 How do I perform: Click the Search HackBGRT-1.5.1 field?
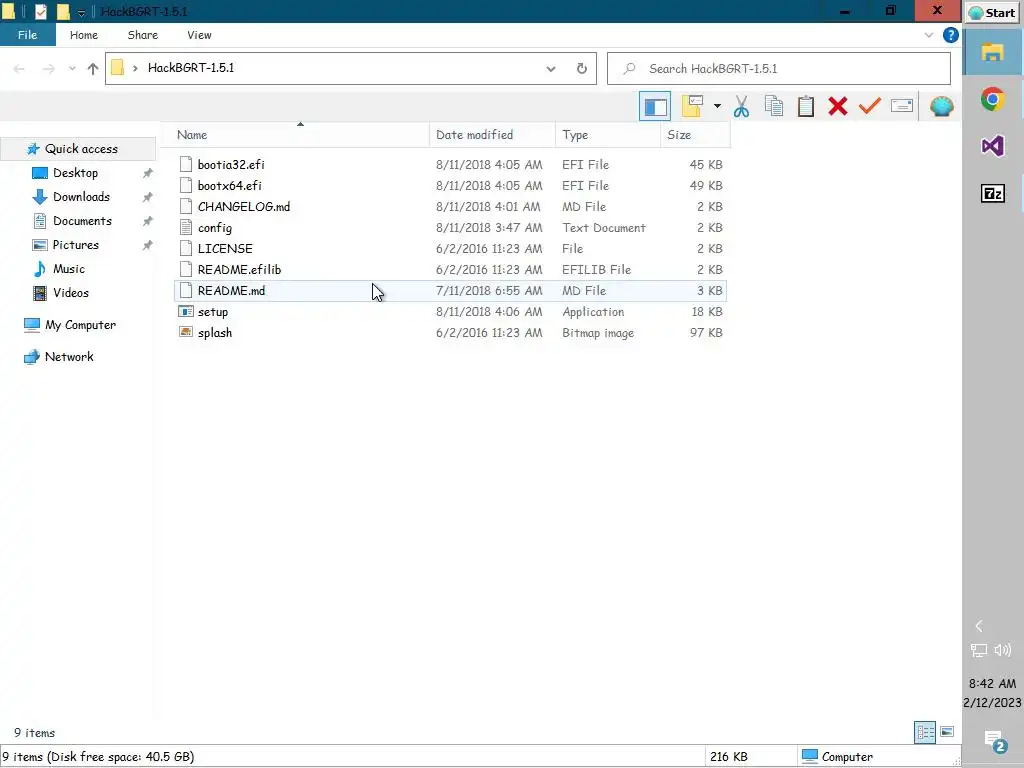click(x=778, y=69)
